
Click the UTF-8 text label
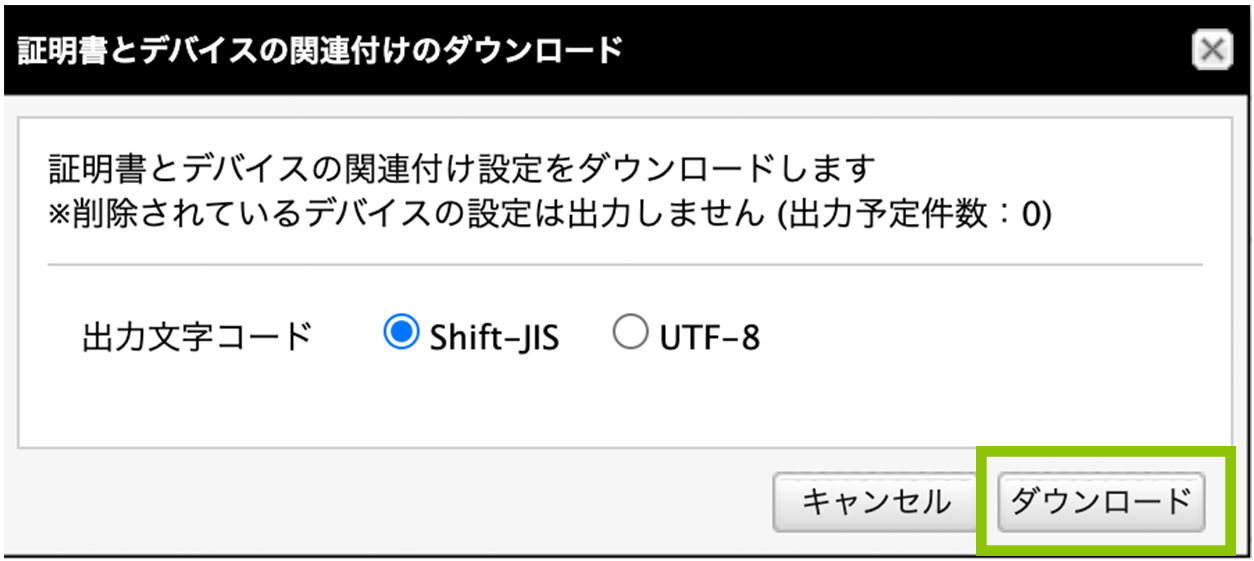click(x=709, y=338)
